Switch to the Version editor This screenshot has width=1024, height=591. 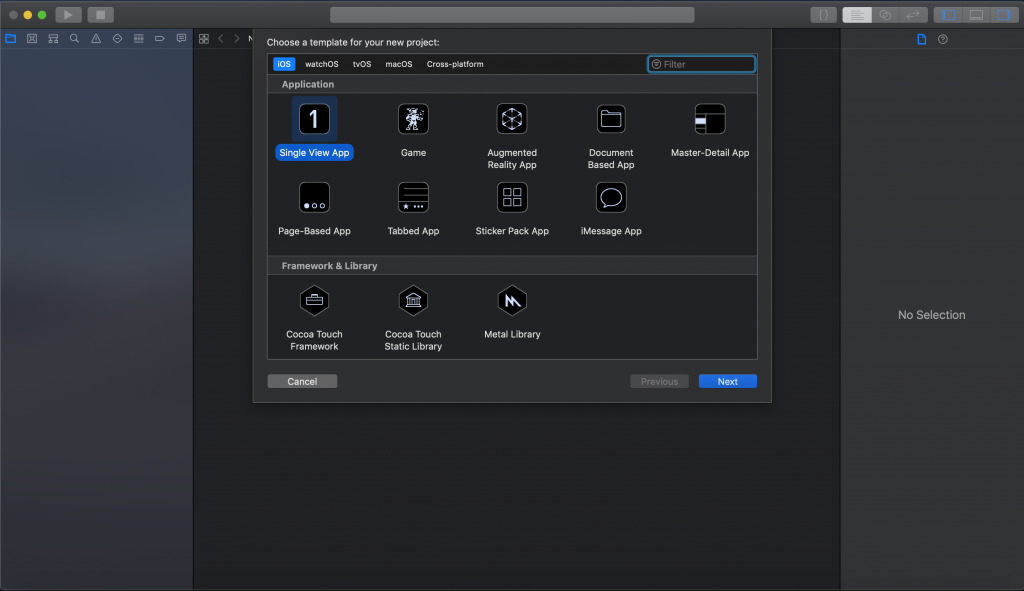pyautogui.click(x=914, y=14)
